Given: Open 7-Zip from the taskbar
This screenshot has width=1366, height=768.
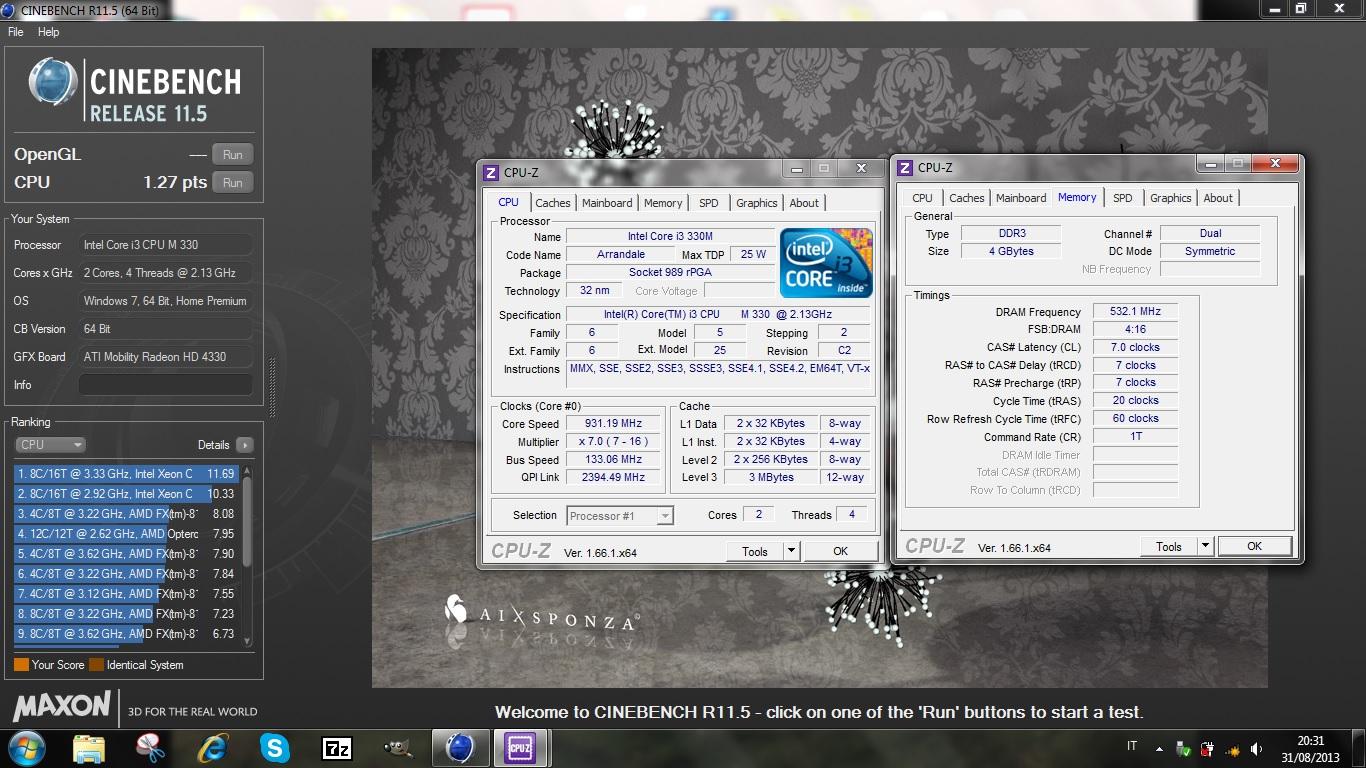Looking at the screenshot, I should (337, 747).
